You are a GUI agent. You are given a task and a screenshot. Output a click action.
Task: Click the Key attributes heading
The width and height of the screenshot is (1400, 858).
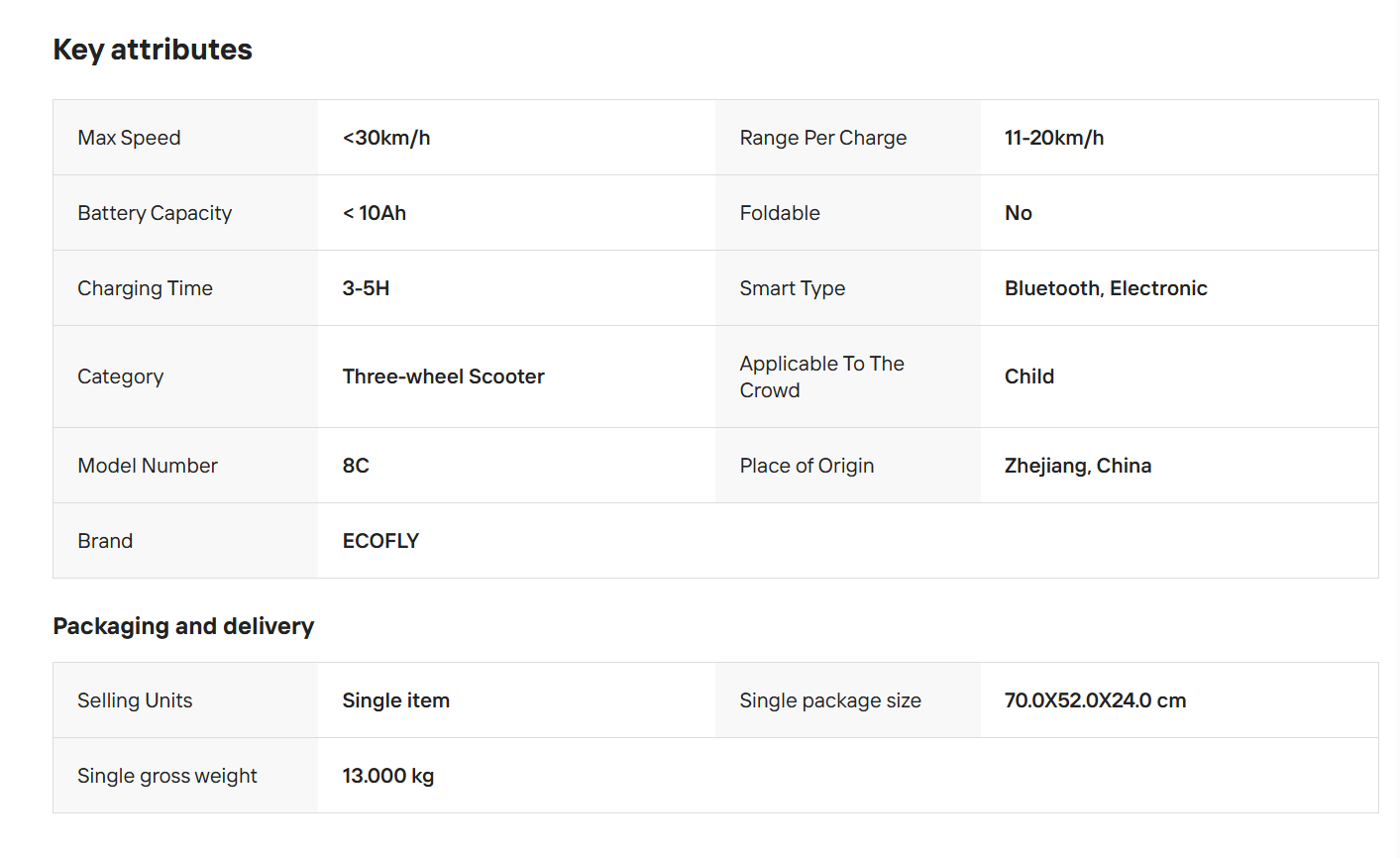tap(153, 50)
